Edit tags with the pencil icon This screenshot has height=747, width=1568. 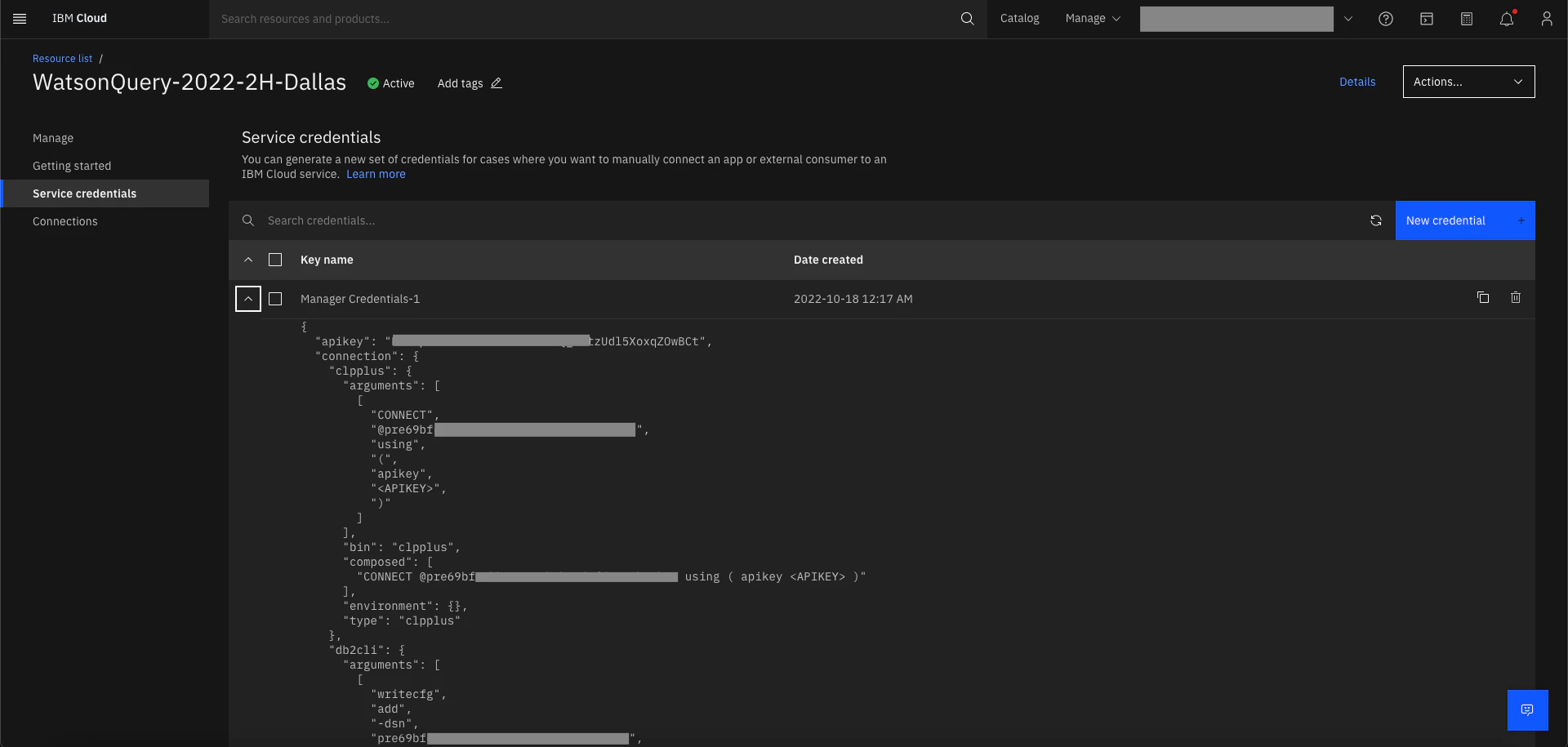[497, 83]
